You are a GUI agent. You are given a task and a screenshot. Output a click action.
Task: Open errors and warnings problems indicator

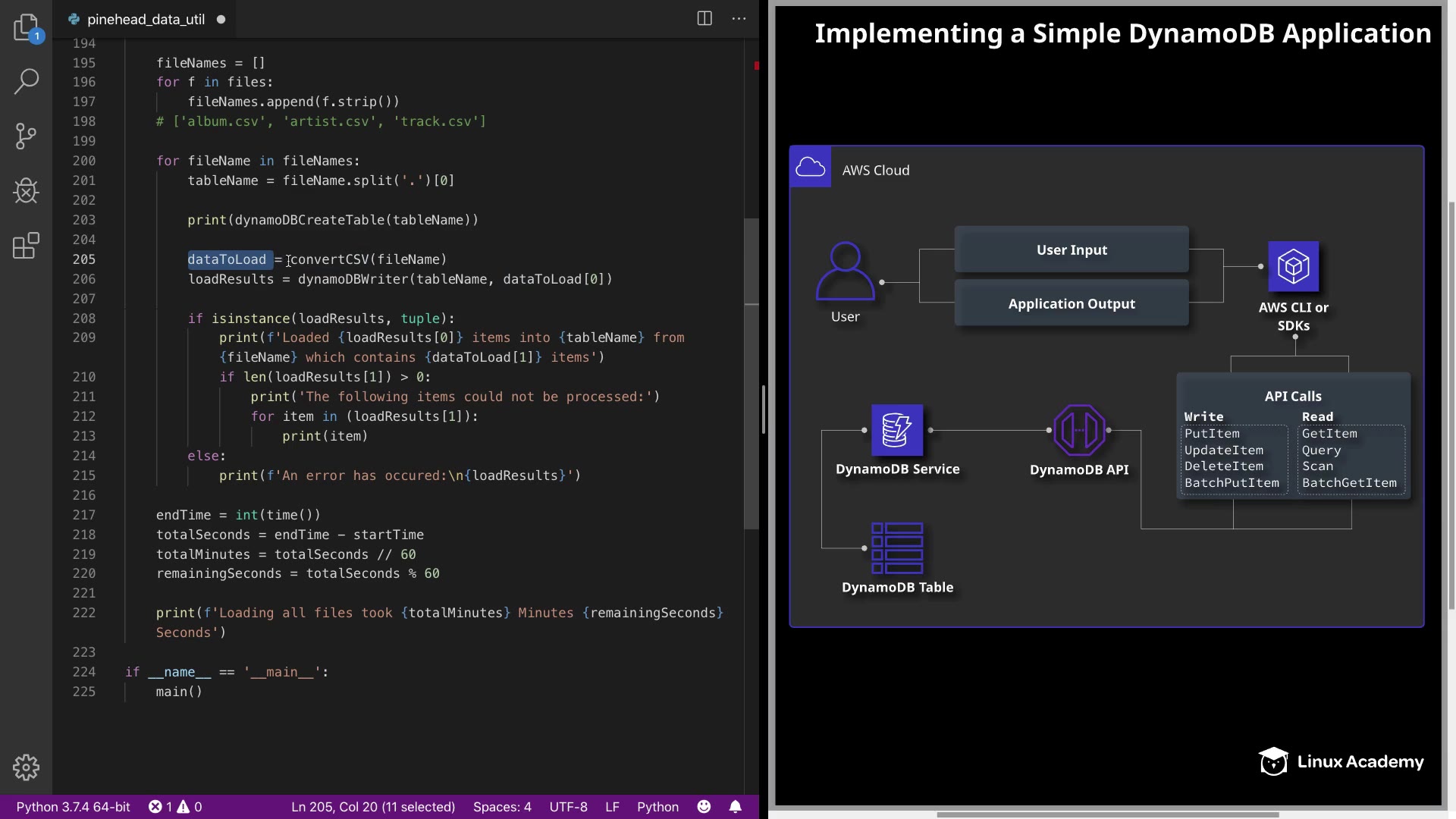(175, 807)
